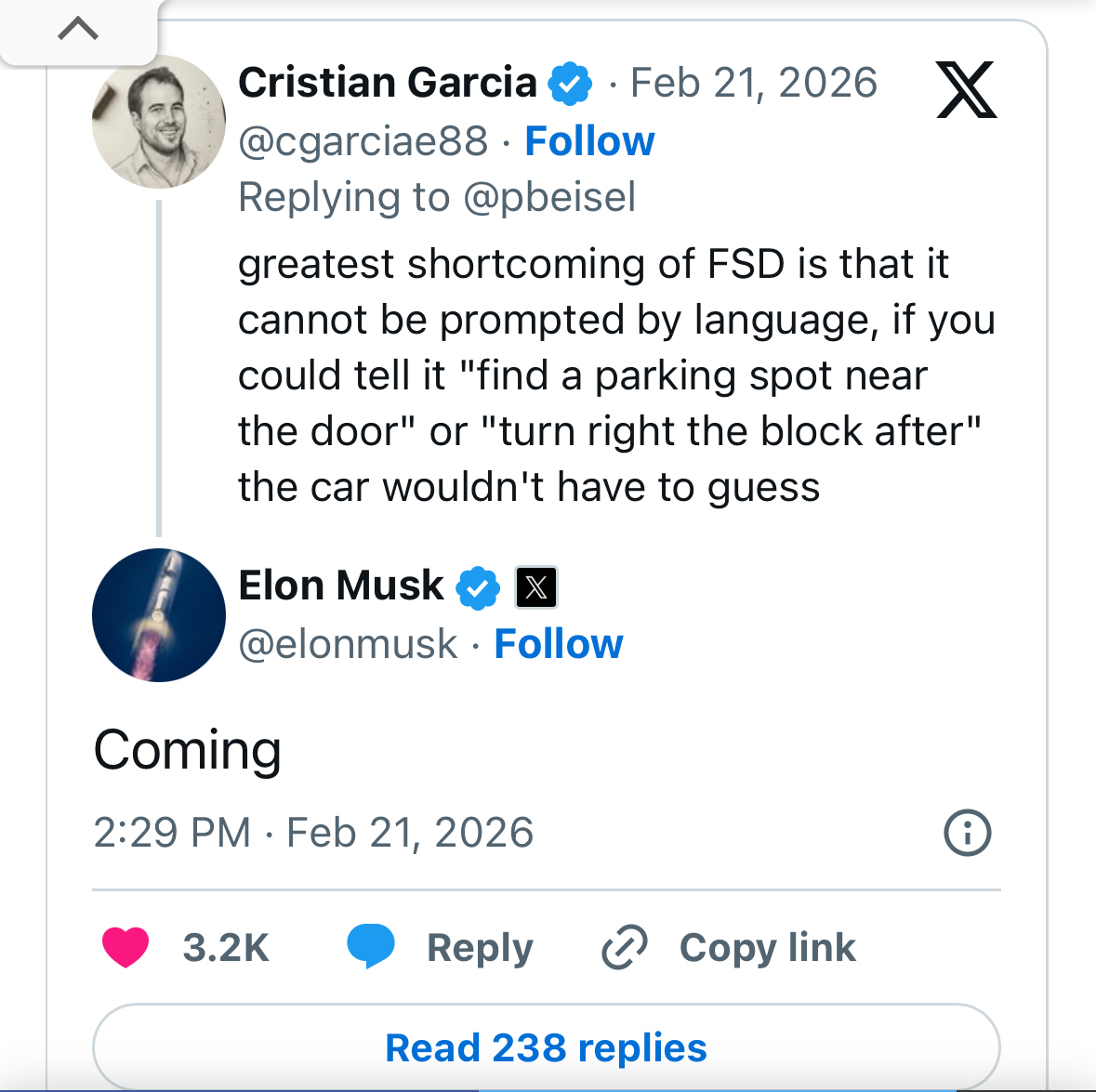This screenshot has height=1092, width=1096.
Task: Click the Read 238 replies button
Action: click(x=546, y=1047)
